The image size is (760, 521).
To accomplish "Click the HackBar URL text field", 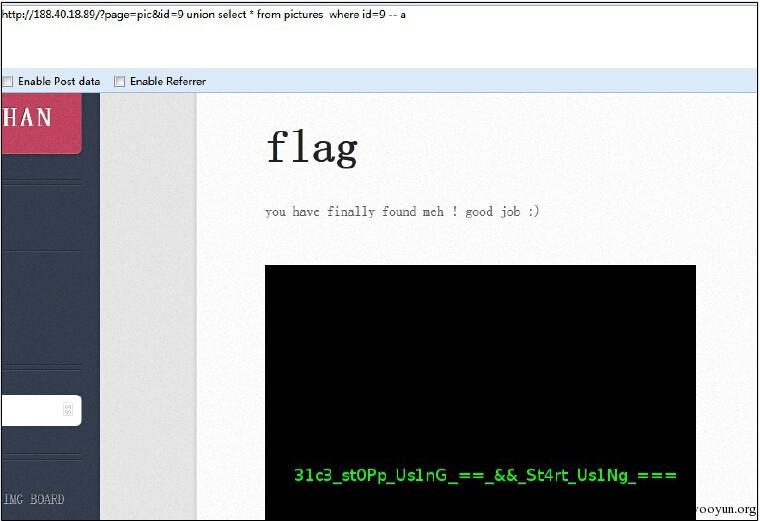I will click(x=379, y=36).
